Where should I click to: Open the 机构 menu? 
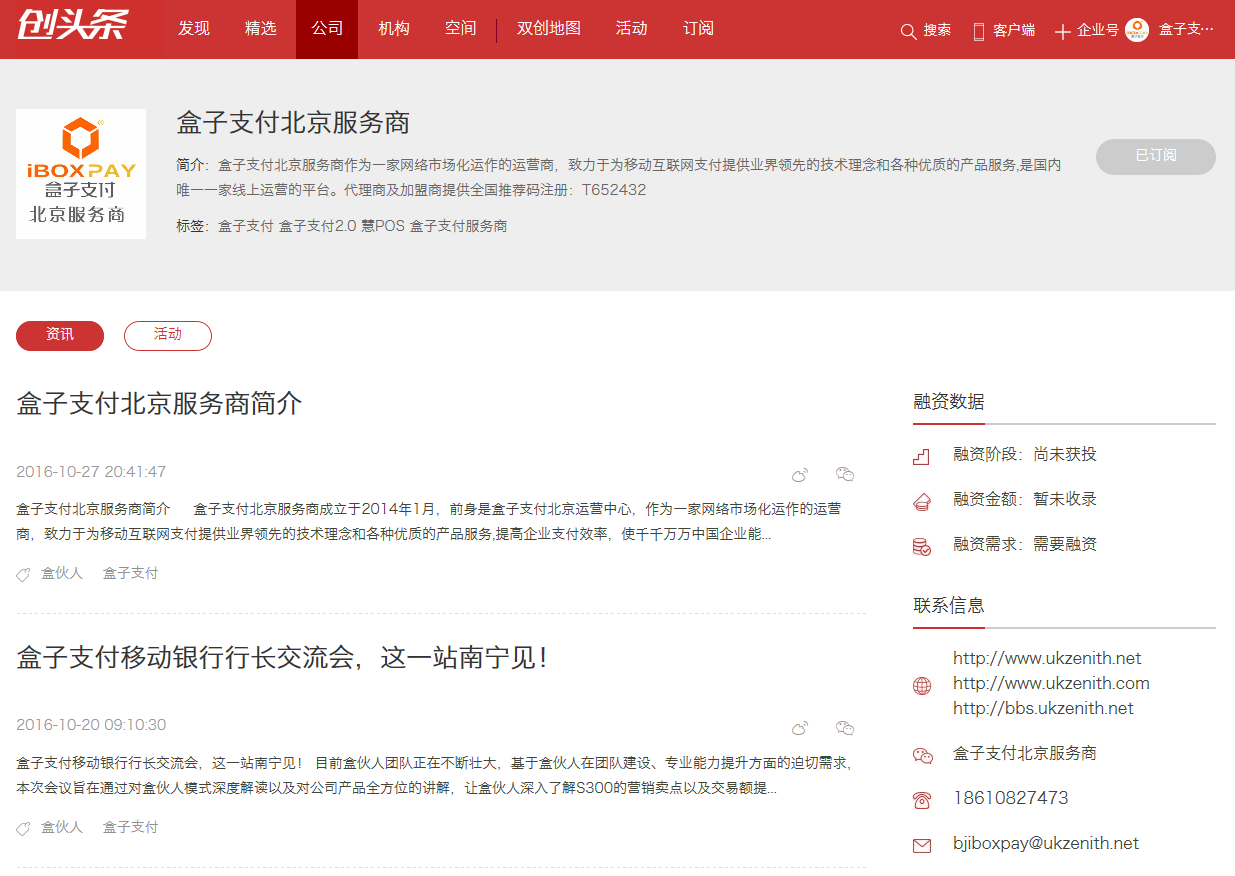tap(394, 29)
